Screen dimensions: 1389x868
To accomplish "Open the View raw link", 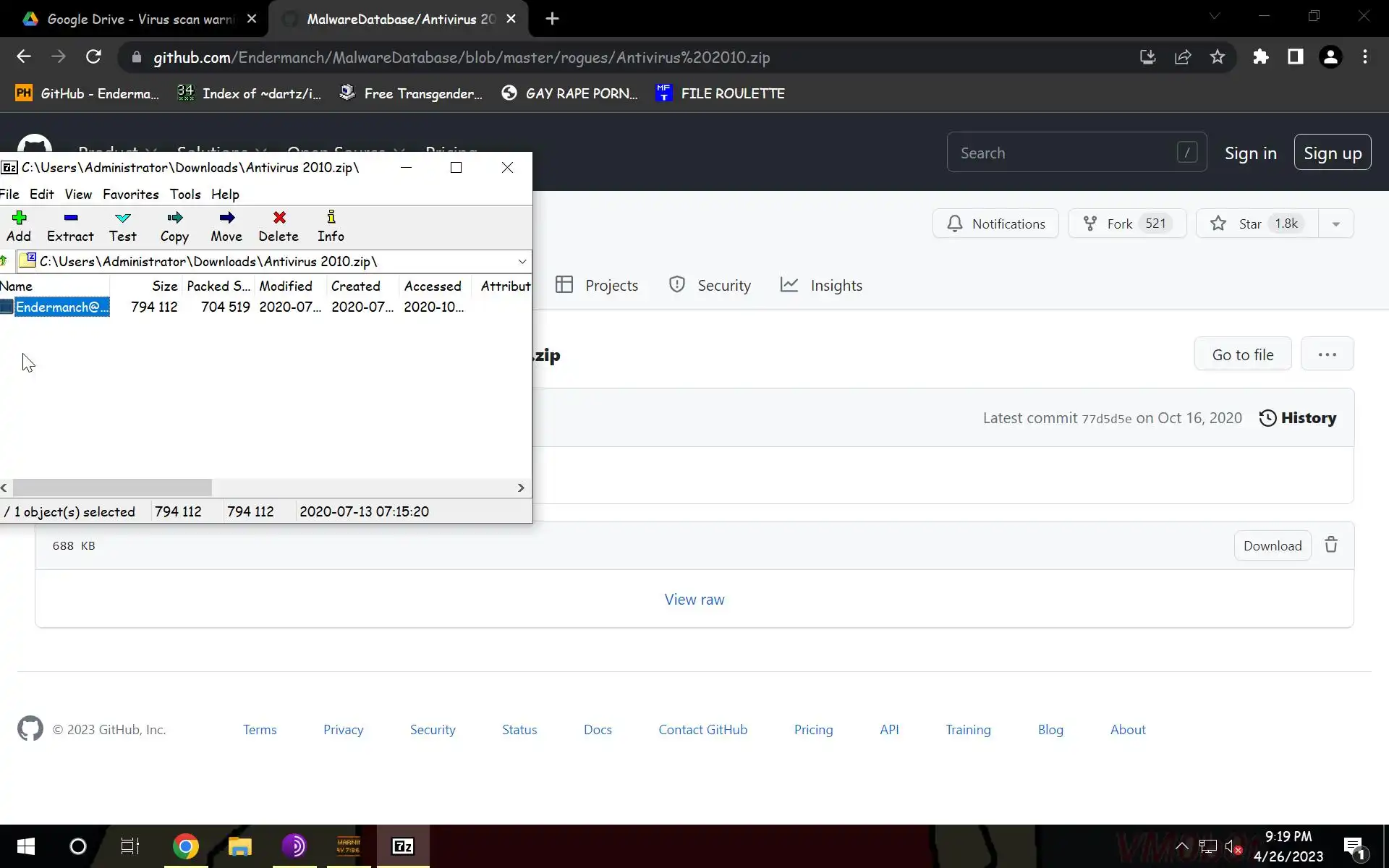I will click(x=694, y=599).
